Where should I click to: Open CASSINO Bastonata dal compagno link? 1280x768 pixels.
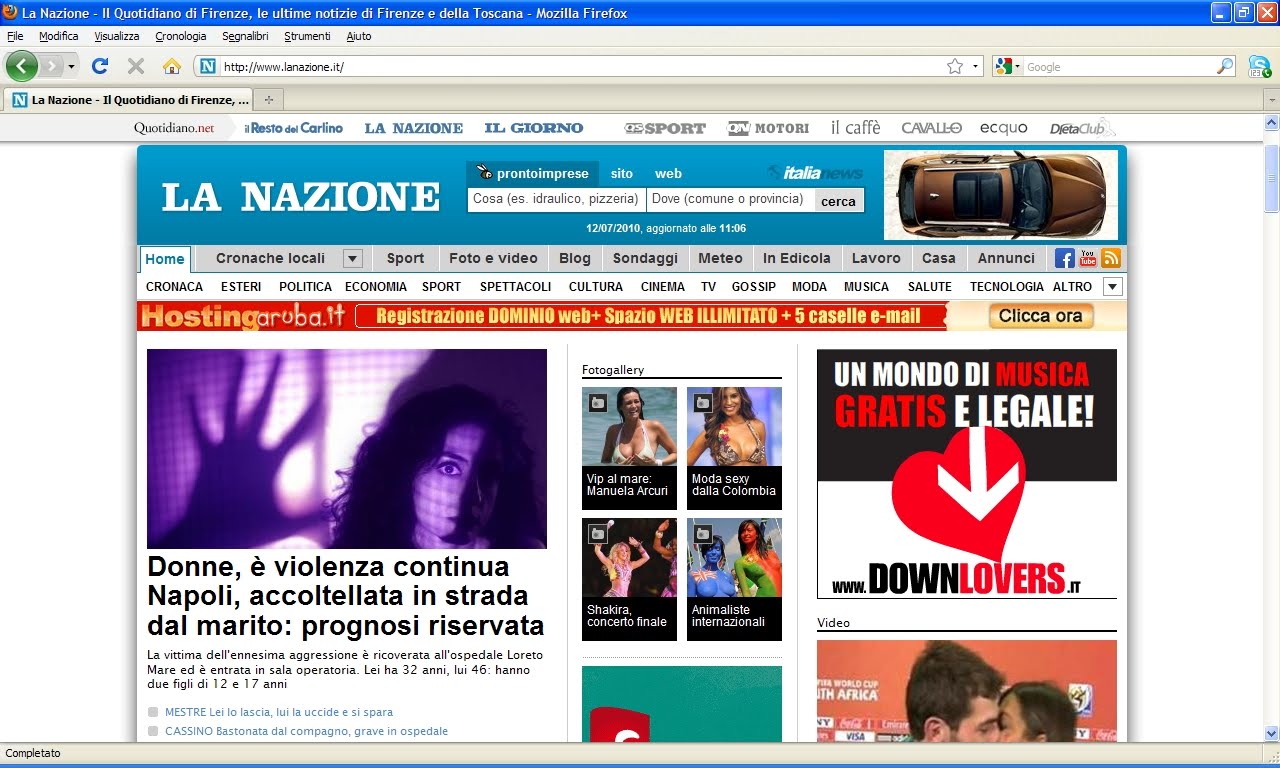[306, 731]
